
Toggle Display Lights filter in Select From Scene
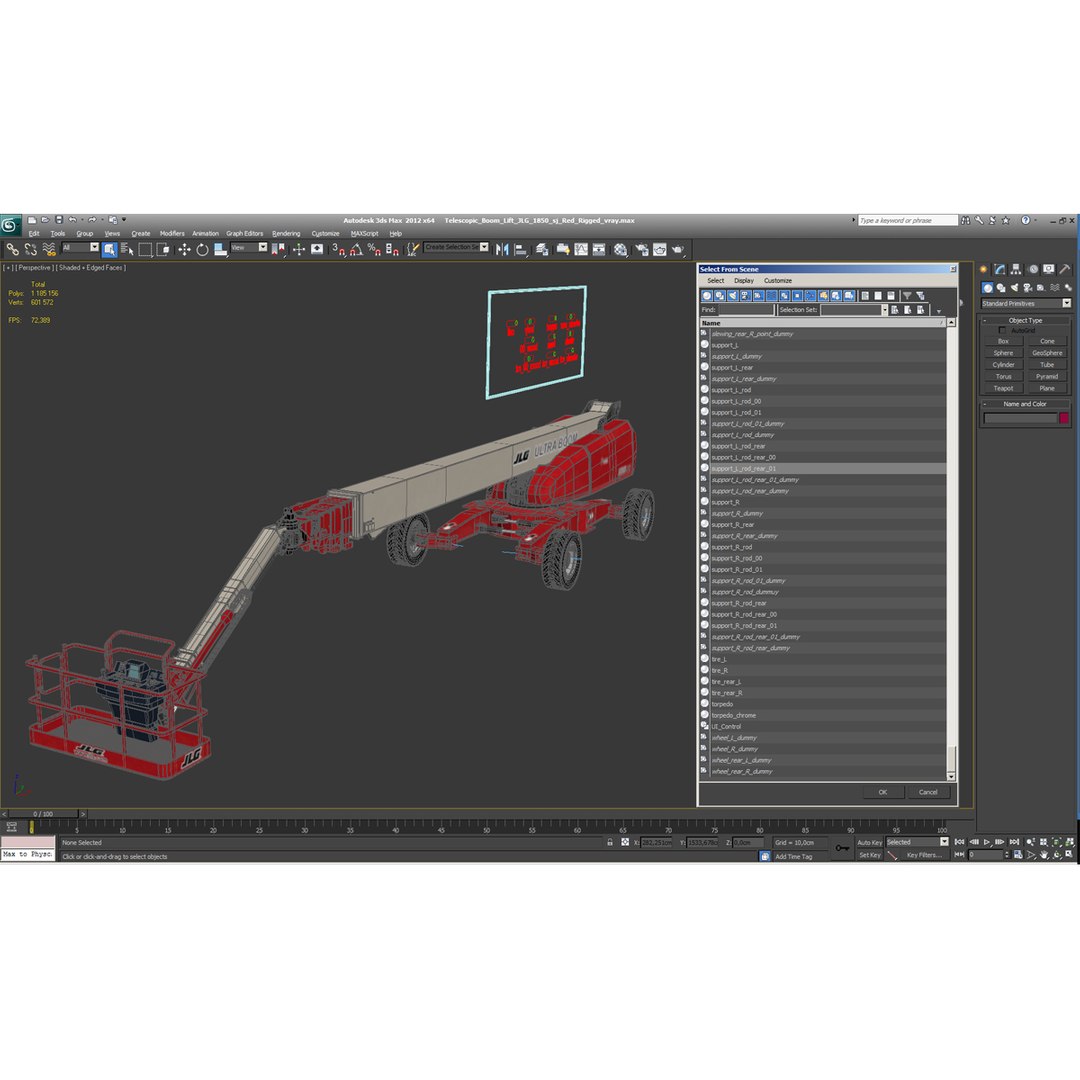pos(733,295)
